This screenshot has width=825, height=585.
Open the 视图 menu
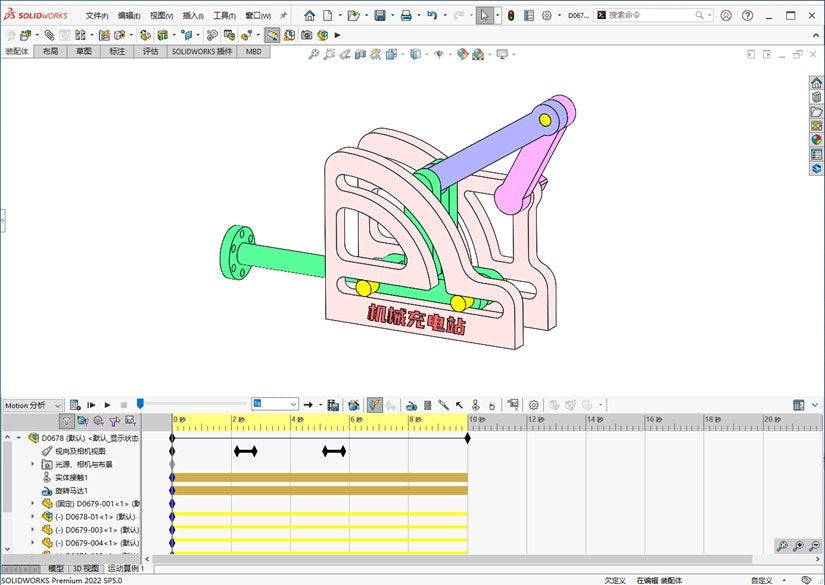pyautogui.click(x=162, y=16)
